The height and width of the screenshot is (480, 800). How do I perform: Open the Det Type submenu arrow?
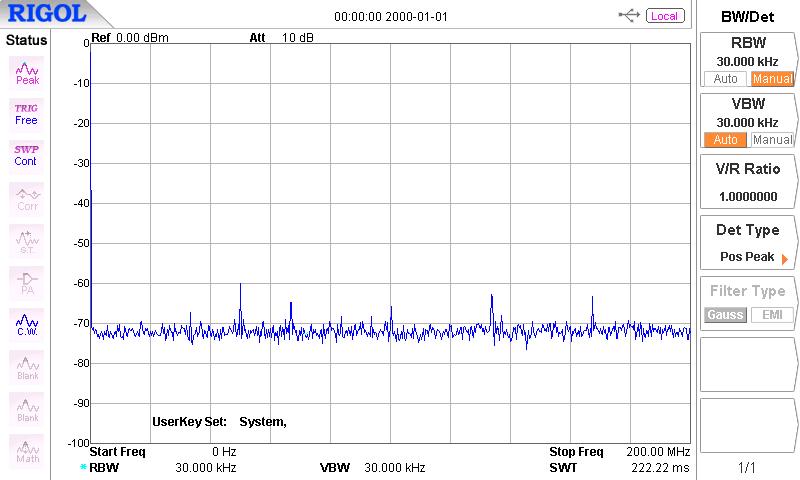[785, 258]
